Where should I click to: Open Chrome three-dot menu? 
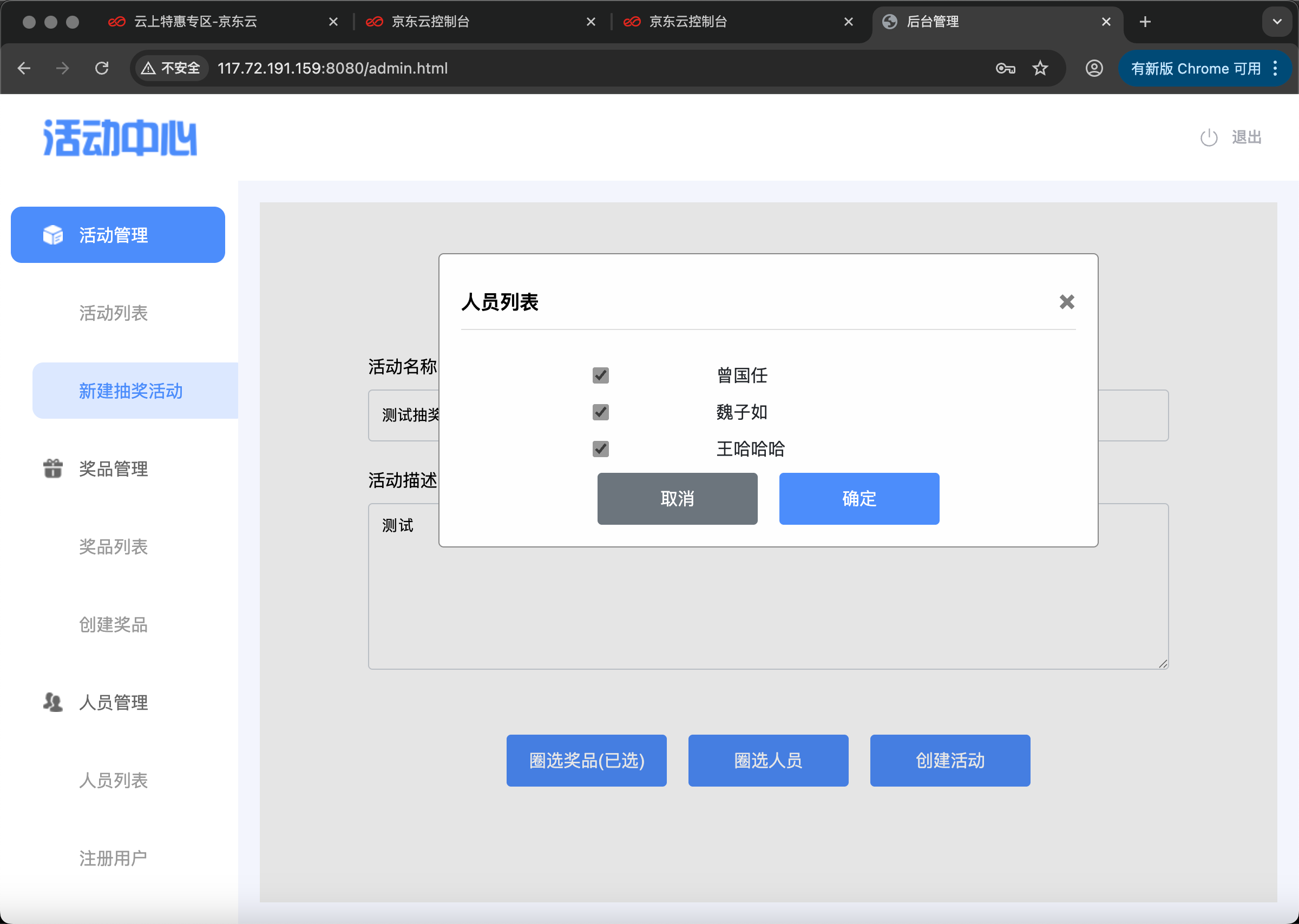tap(1275, 68)
